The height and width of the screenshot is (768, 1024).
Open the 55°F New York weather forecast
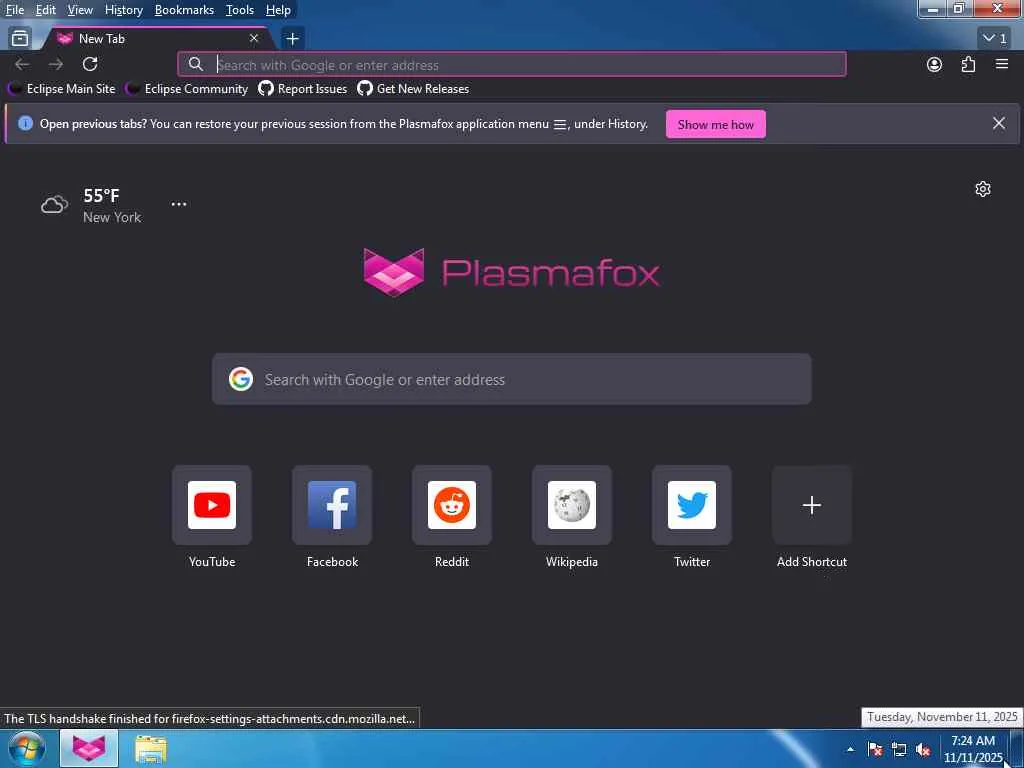pos(91,205)
